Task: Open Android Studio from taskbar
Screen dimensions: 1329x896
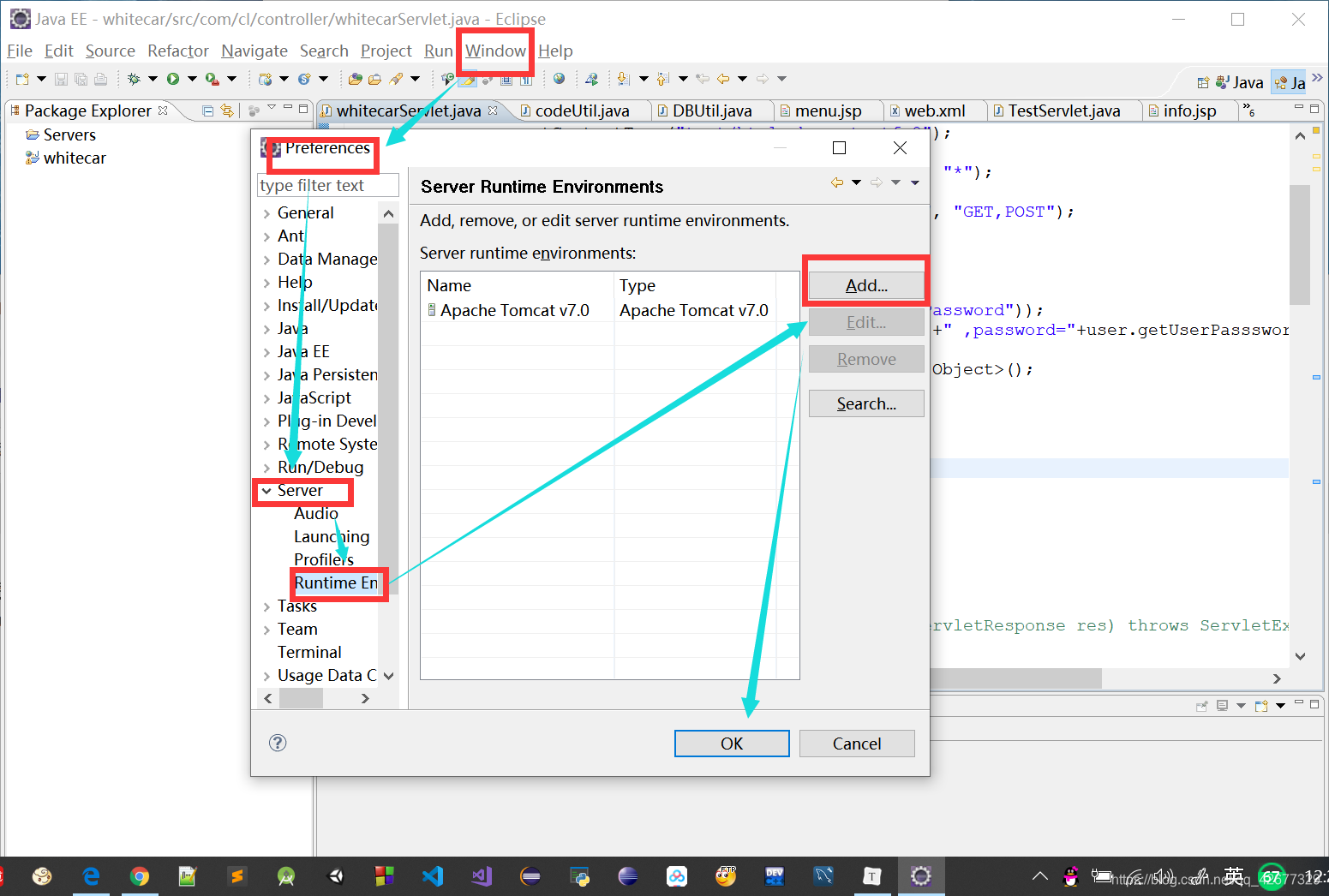Action: [286, 875]
